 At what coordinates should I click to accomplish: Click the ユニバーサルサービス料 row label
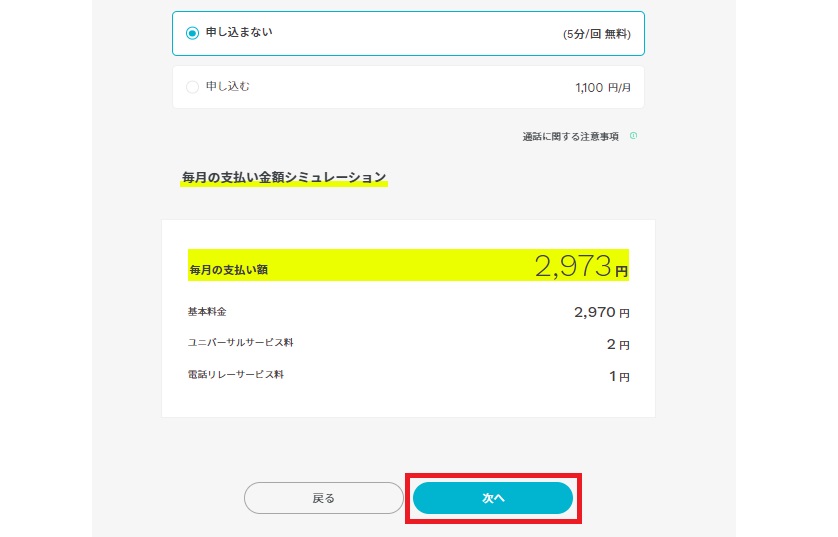click(x=240, y=343)
